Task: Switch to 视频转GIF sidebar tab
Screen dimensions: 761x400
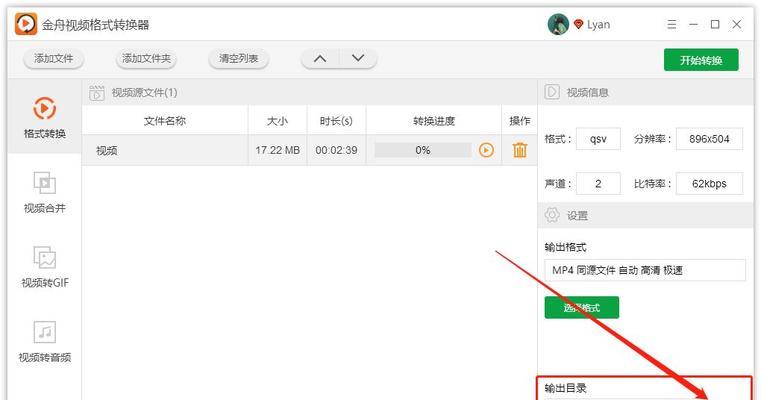Action: (45, 267)
